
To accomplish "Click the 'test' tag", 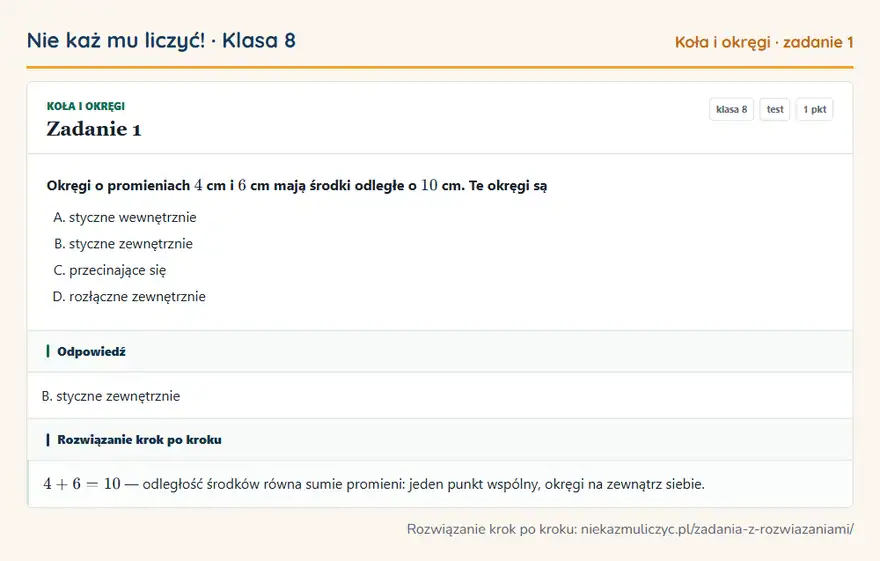I will pyautogui.click(x=774, y=109).
